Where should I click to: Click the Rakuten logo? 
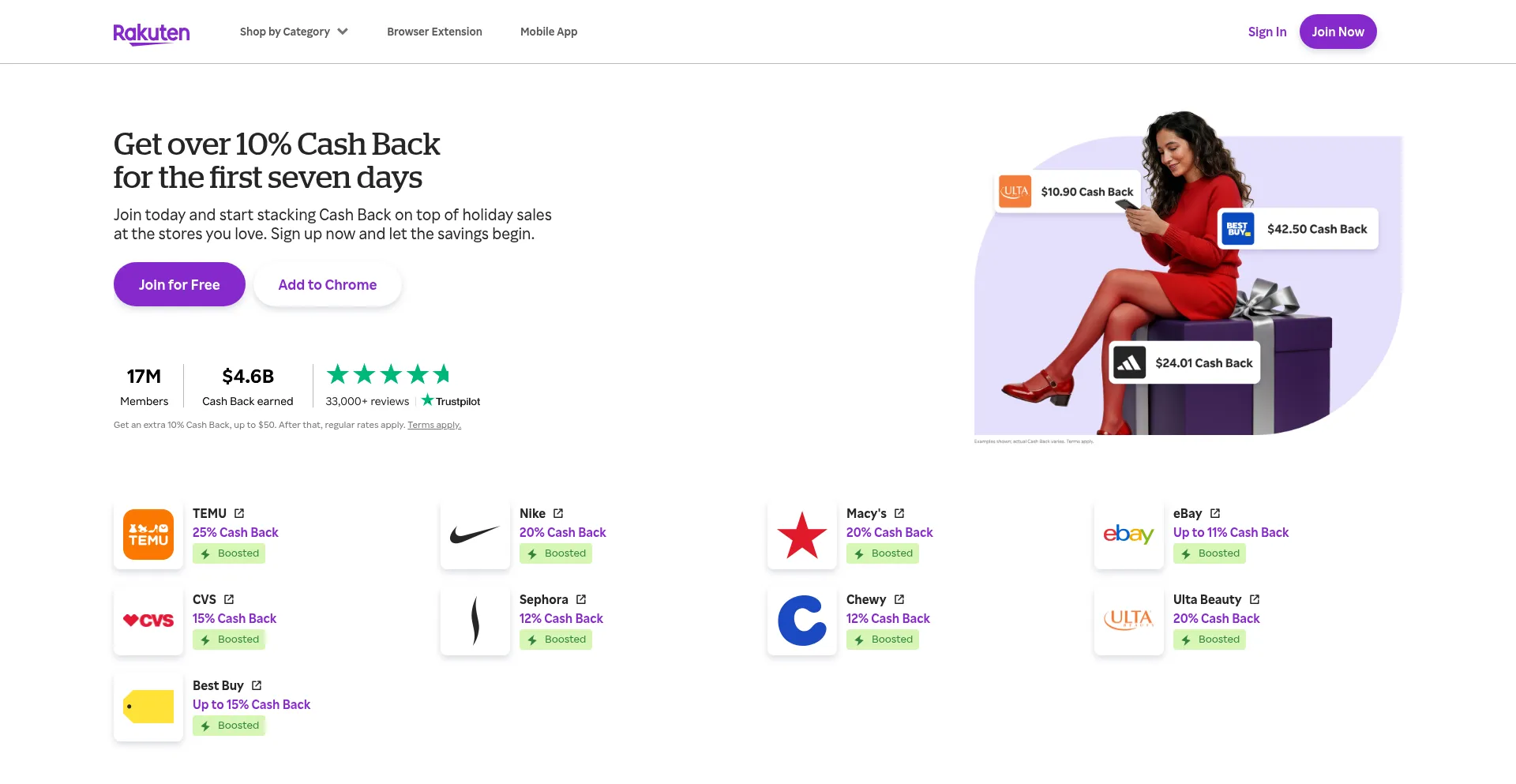click(x=152, y=33)
